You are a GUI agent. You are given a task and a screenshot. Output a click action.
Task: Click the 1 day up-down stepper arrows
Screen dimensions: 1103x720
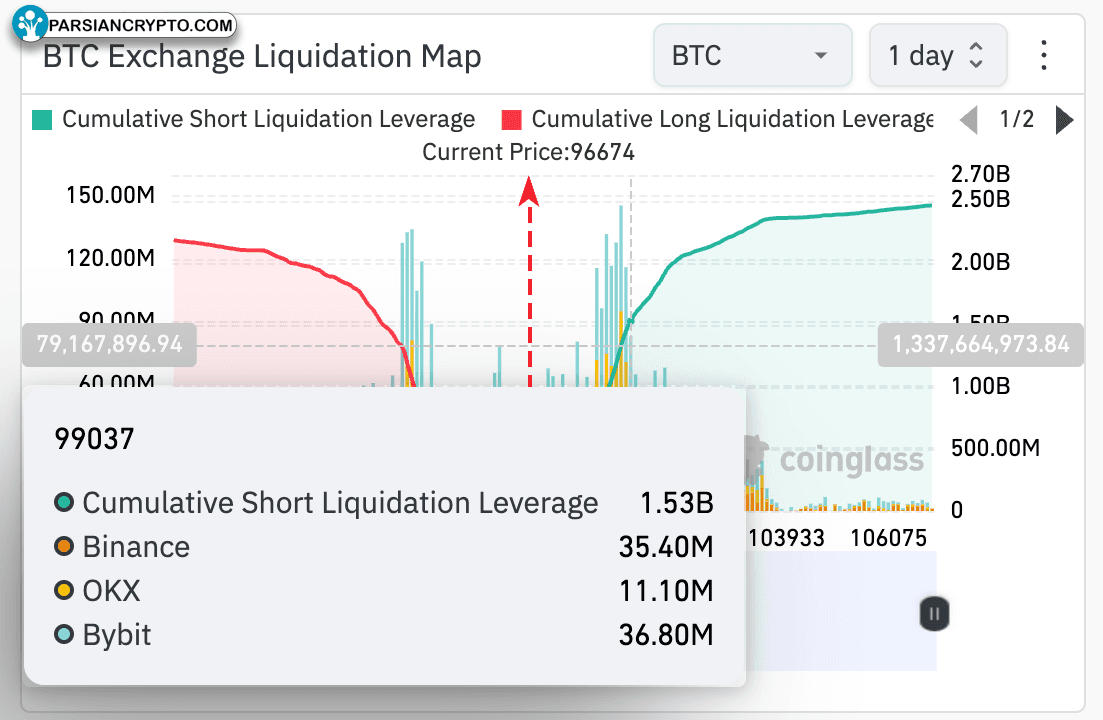[976, 55]
